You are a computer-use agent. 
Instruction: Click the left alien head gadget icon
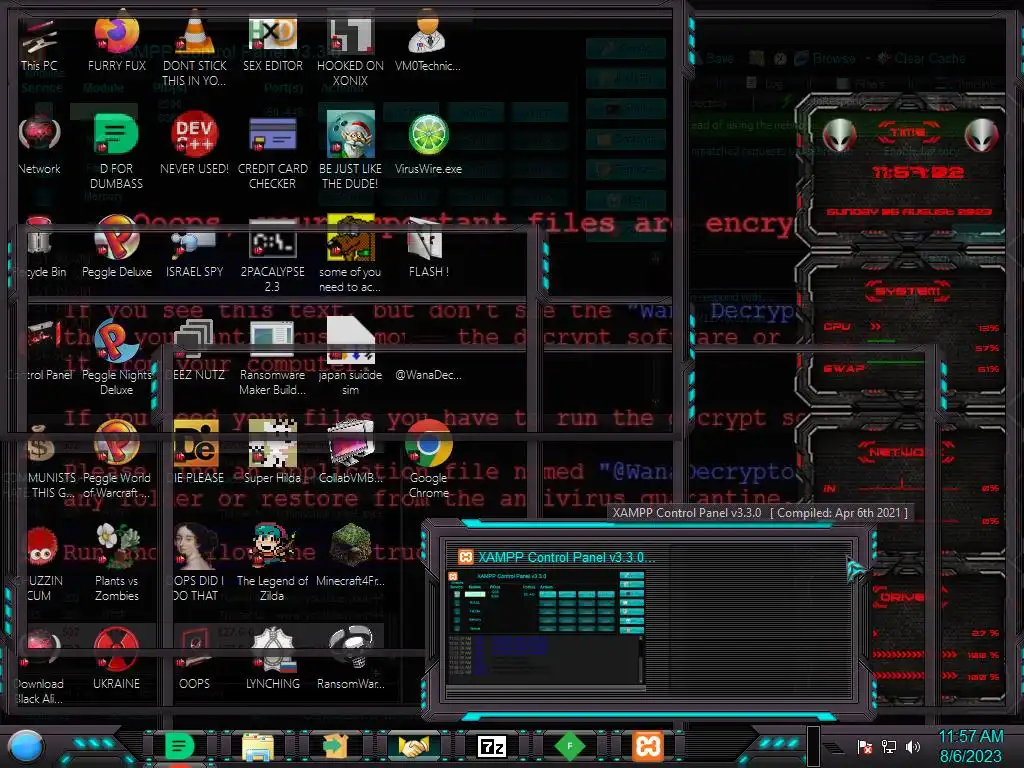pyautogui.click(x=839, y=136)
